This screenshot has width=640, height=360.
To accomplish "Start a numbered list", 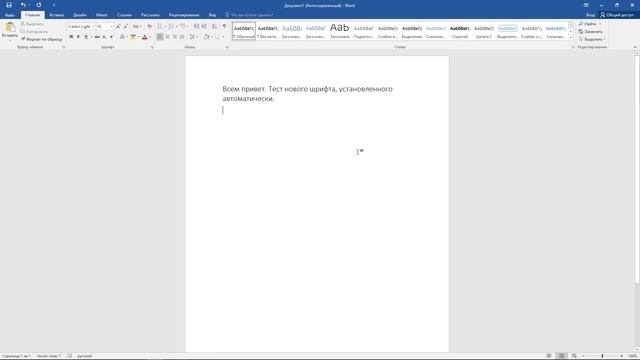I will (171, 27).
